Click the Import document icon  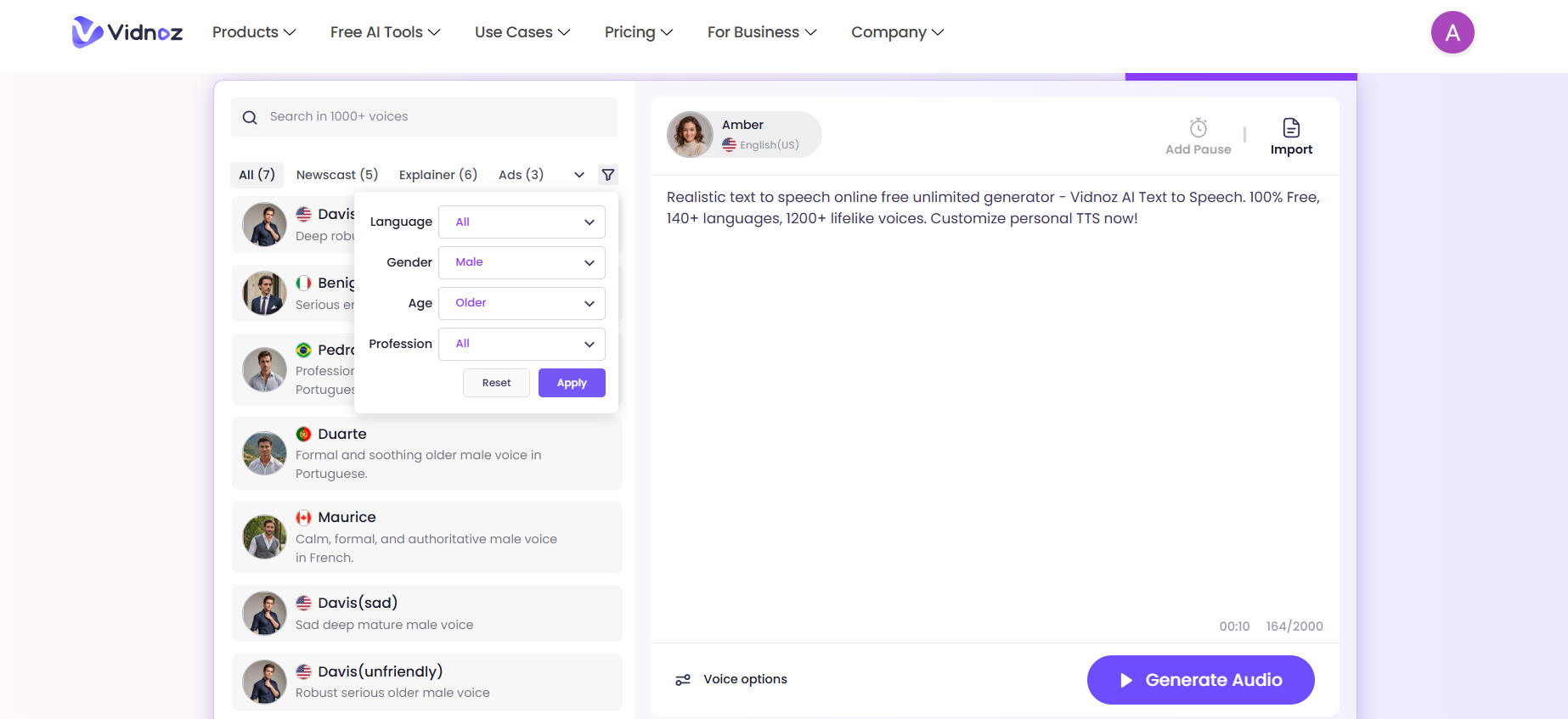pyautogui.click(x=1291, y=129)
